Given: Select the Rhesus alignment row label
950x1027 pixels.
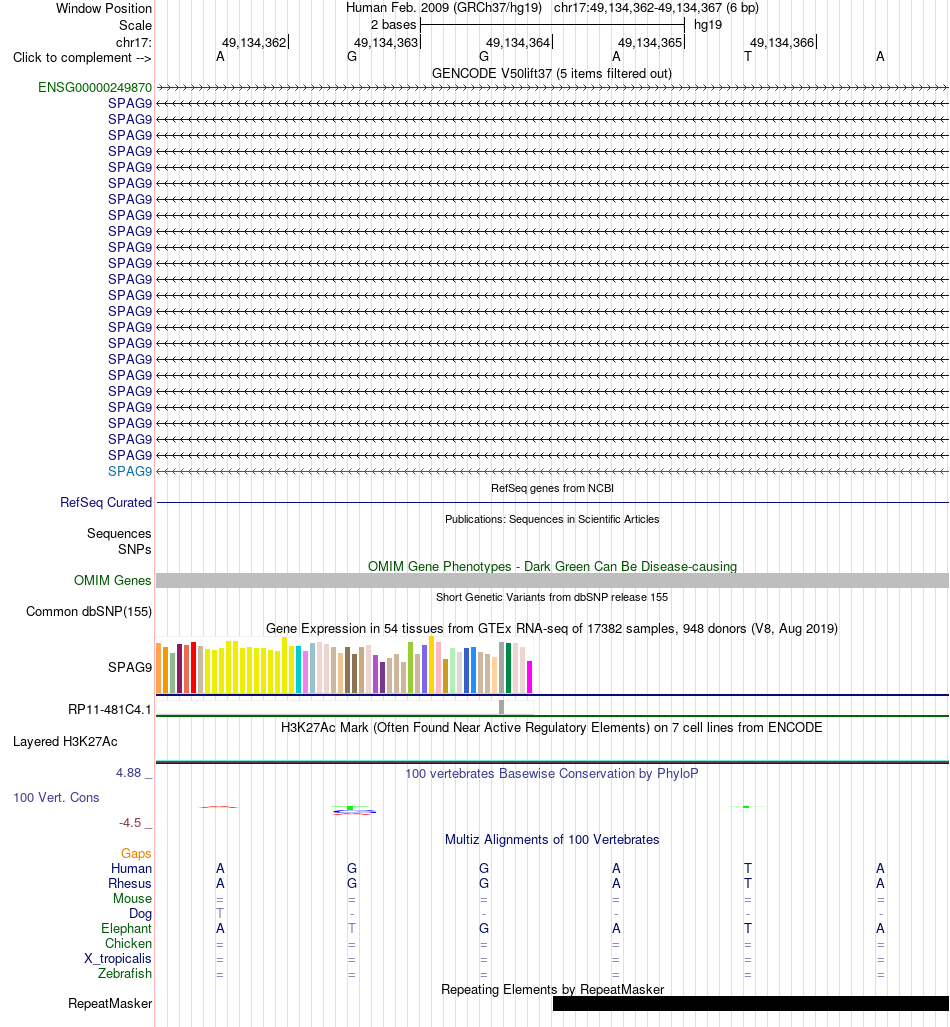Looking at the screenshot, I should [130, 884].
